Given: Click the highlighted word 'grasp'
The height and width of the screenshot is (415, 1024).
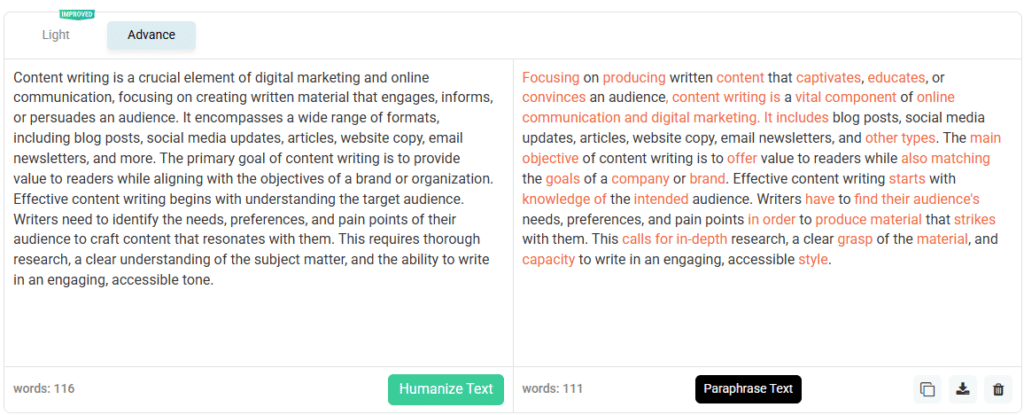Looking at the screenshot, I should [855, 239].
